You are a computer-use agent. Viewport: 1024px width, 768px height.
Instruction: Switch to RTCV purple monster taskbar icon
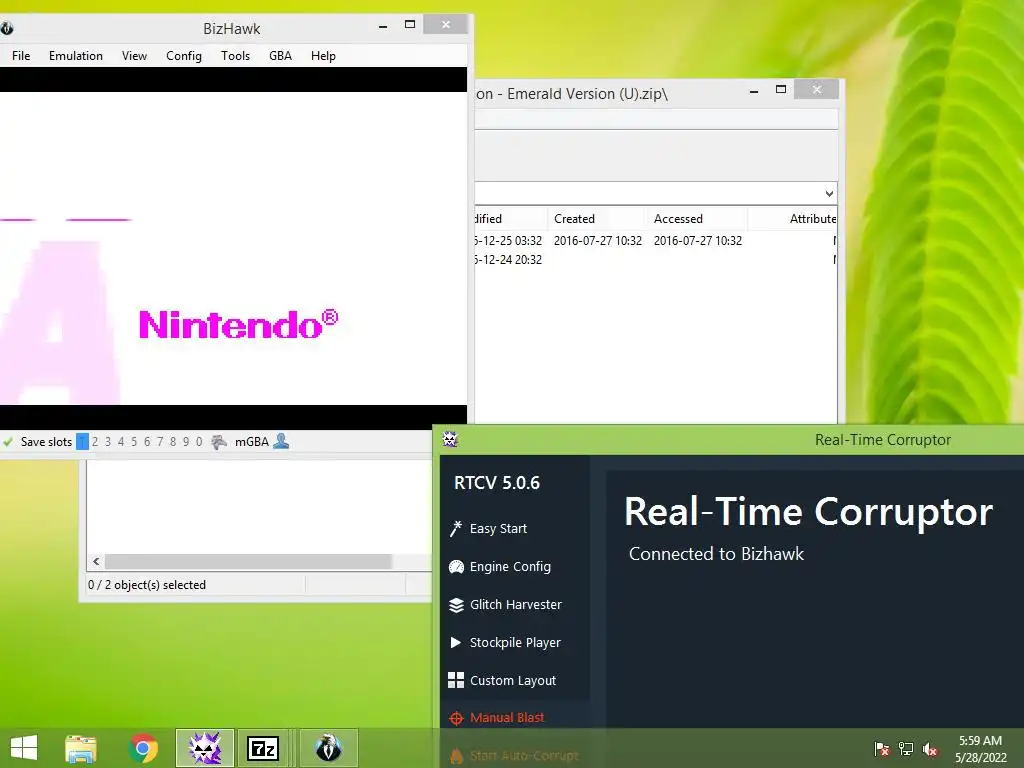click(x=204, y=748)
